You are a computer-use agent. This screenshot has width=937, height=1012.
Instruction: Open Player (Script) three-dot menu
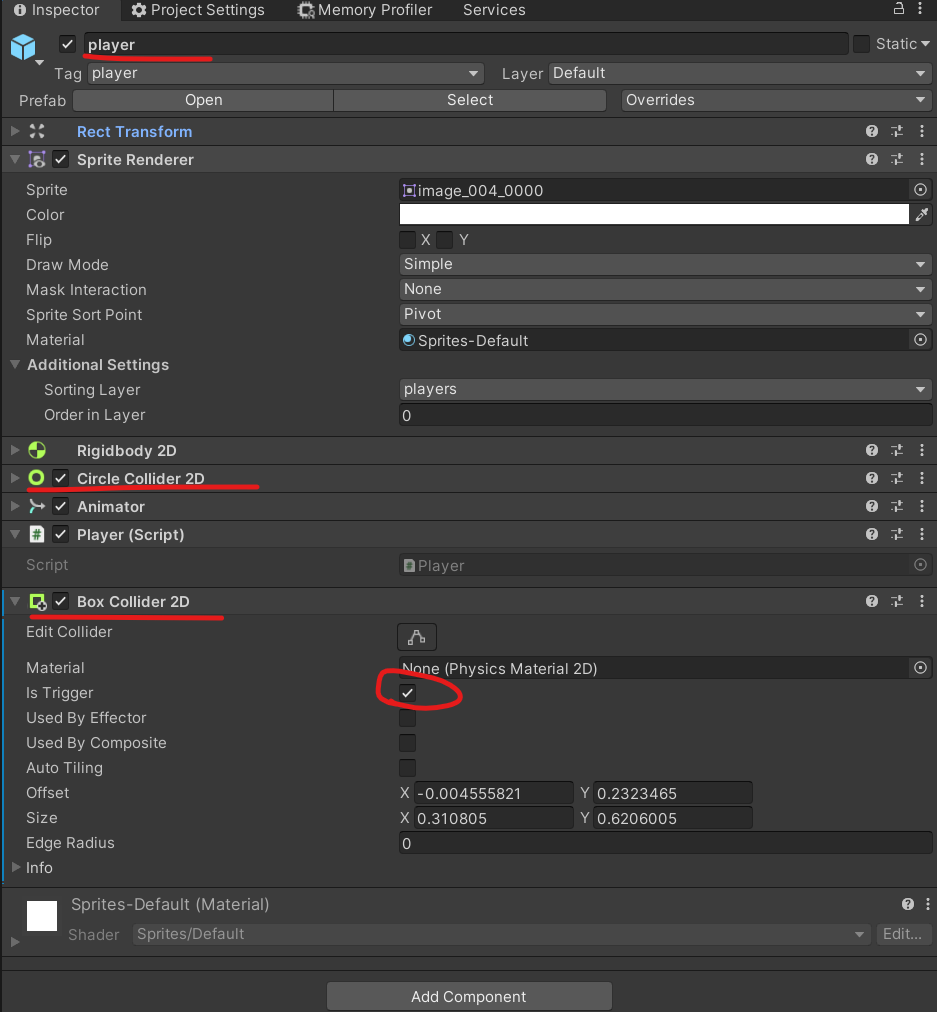(922, 534)
